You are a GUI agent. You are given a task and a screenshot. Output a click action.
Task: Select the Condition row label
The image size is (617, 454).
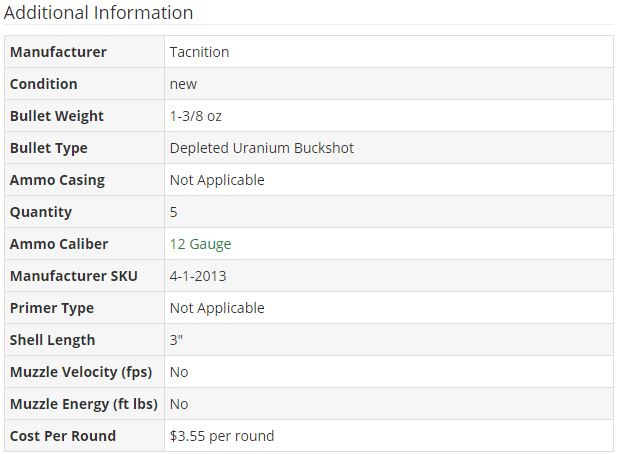tap(44, 84)
